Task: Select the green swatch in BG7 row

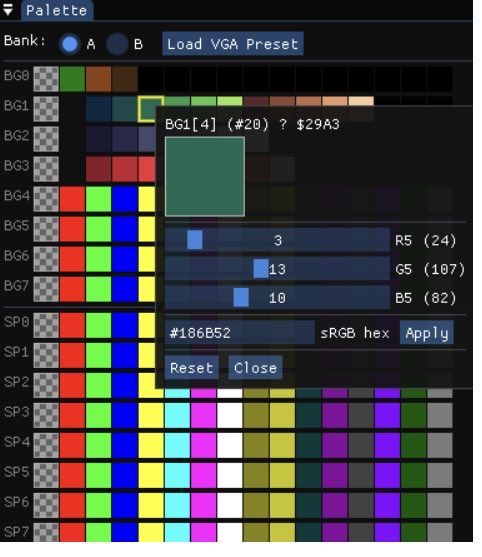Action: (x=99, y=289)
